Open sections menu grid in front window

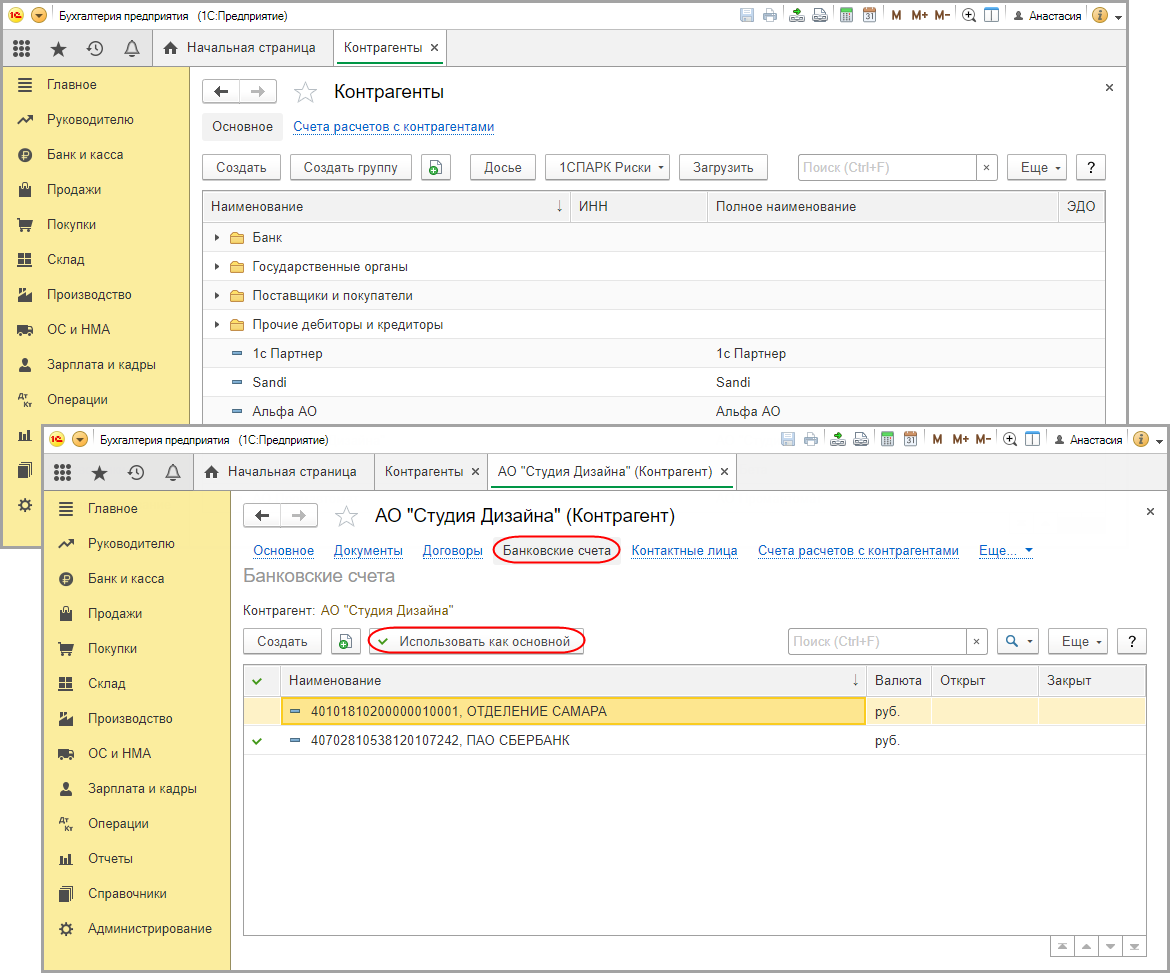point(63,472)
